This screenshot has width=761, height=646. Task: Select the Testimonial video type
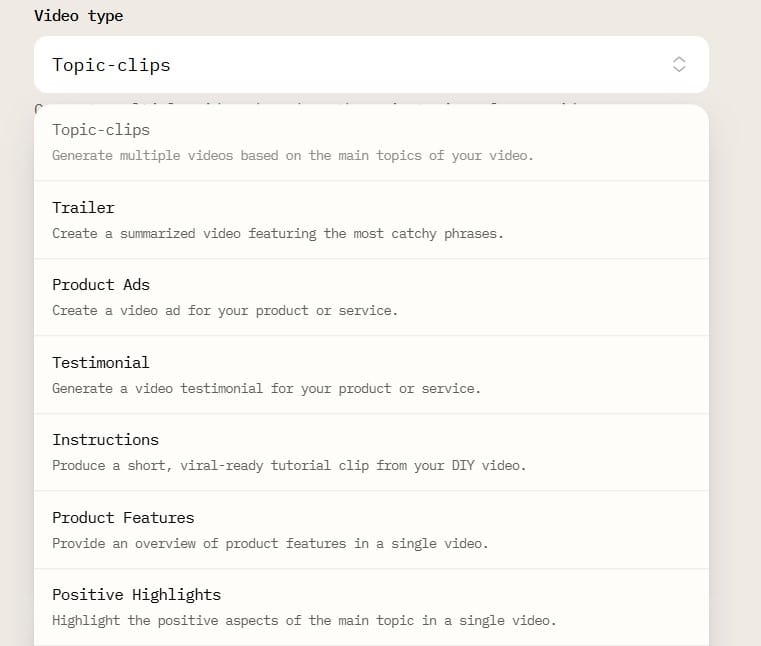(x=371, y=375)
